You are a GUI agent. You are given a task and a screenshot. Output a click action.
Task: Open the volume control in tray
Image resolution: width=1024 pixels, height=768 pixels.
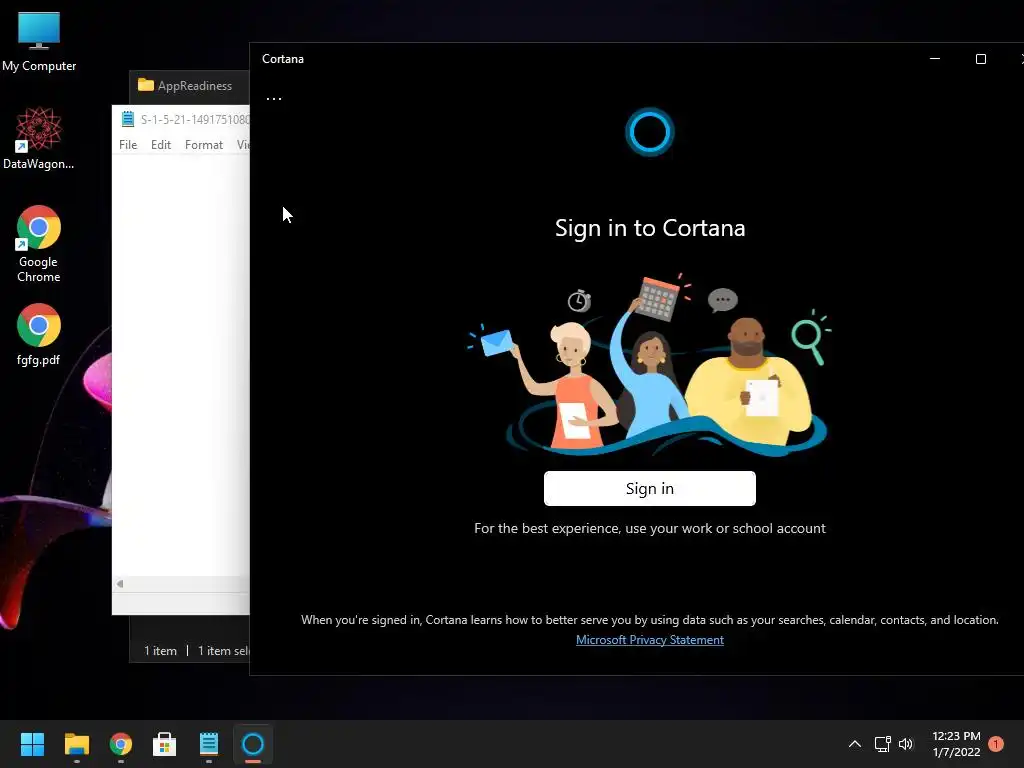click(906, 744)
